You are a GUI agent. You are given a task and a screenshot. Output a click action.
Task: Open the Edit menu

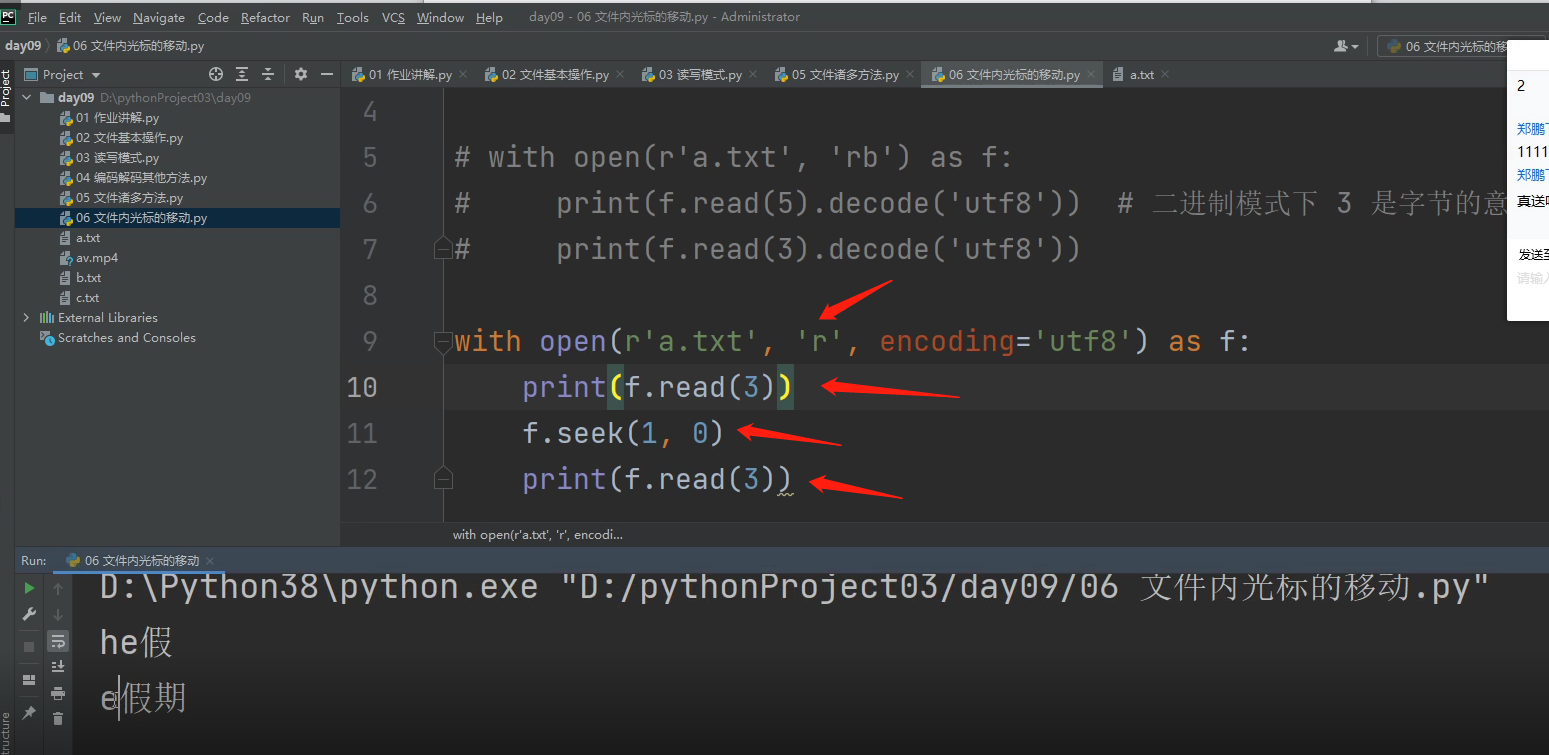70,17
